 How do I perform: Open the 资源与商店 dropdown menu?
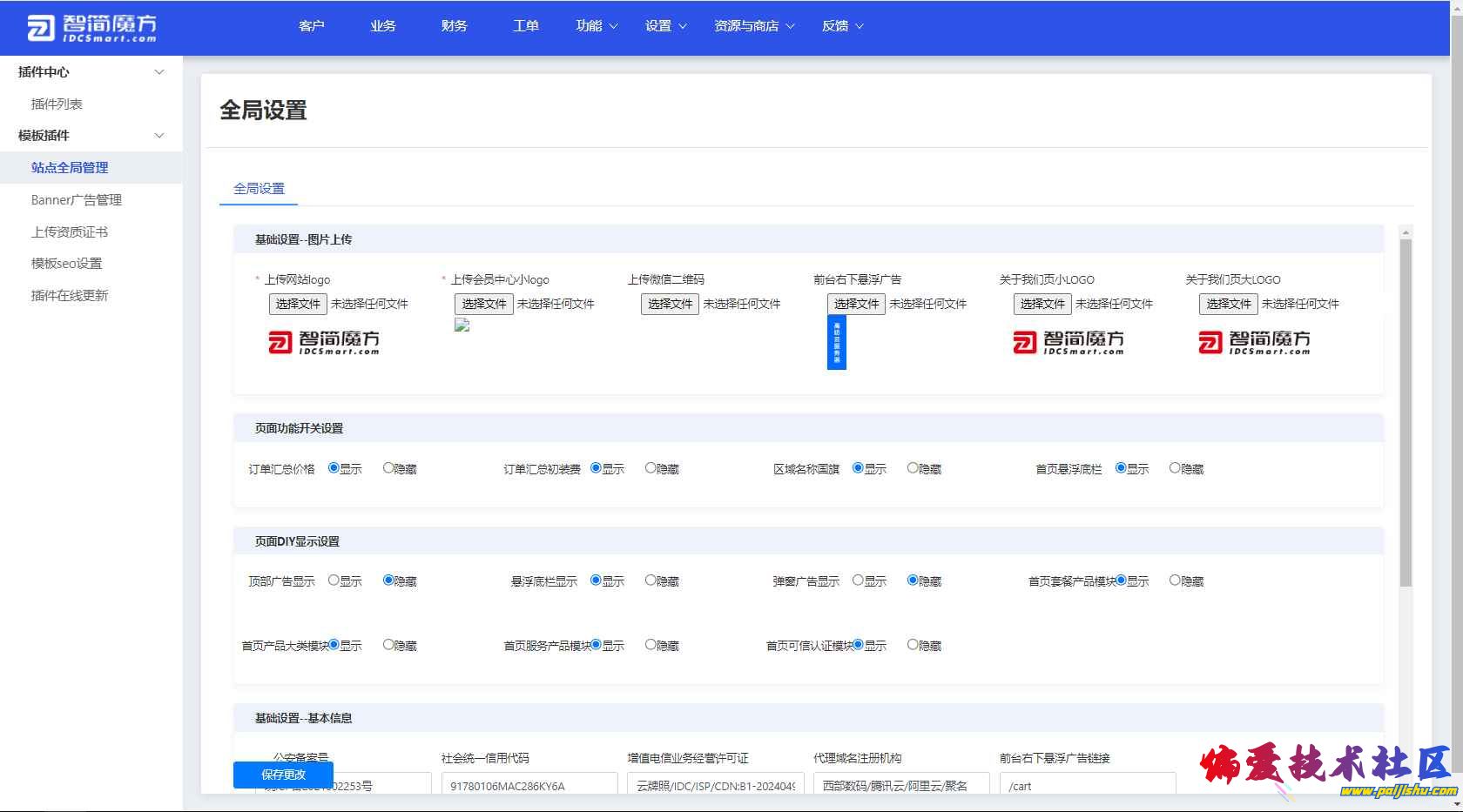pyautogui.click(x=754, y=26)
